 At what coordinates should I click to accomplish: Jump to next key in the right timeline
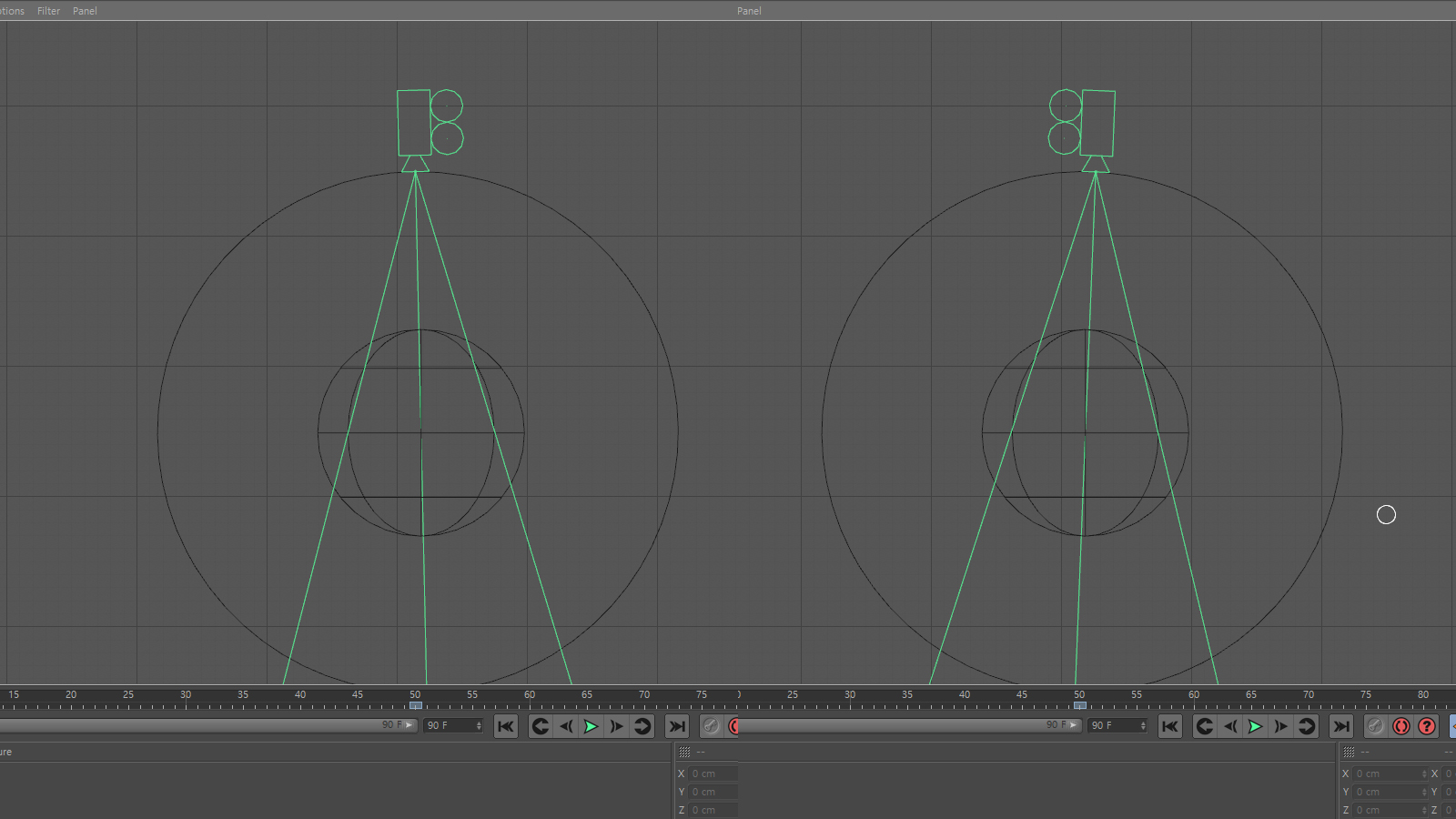(1307, 725)
